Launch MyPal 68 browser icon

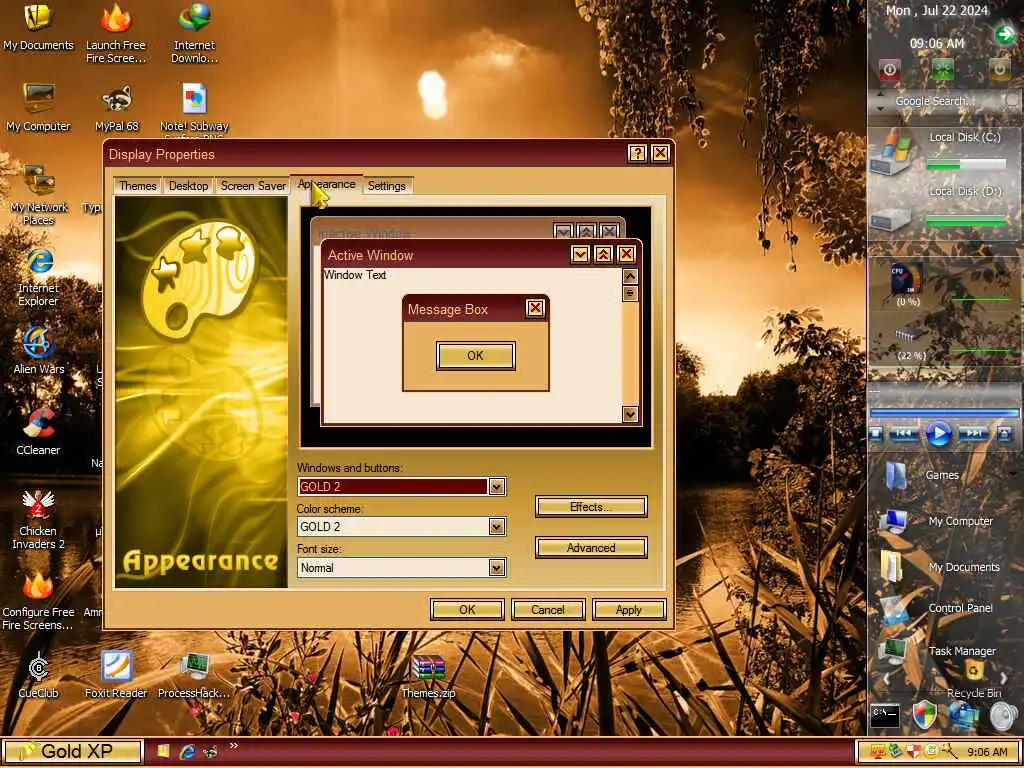tap(116, 107)
